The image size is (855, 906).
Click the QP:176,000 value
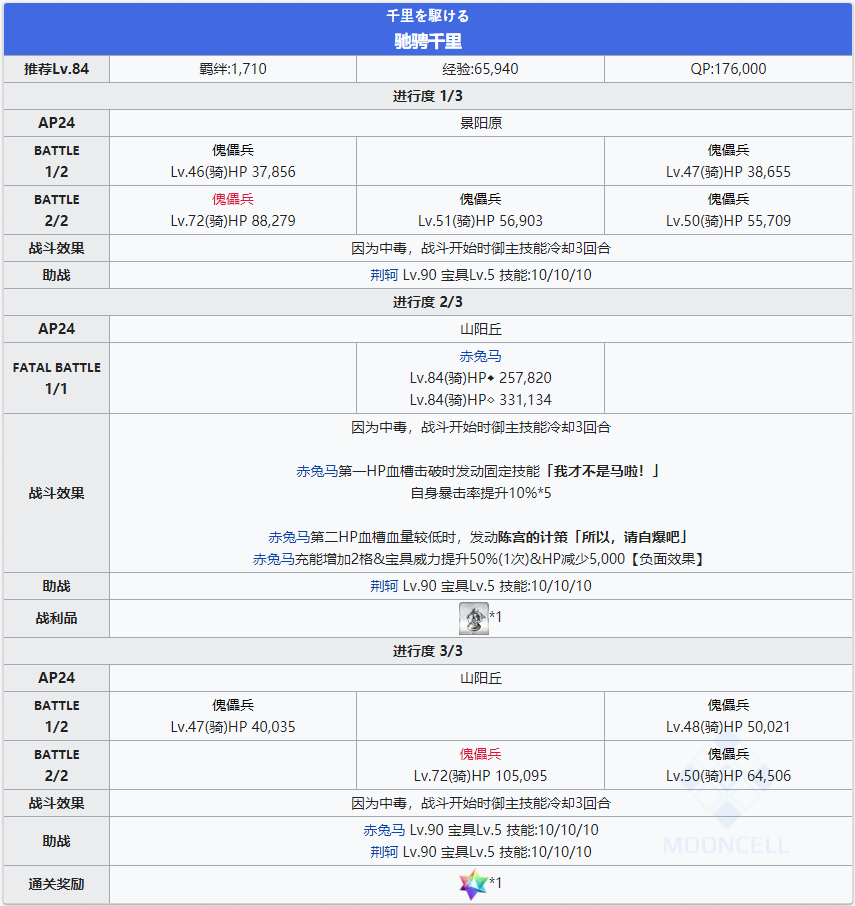[x=728, y=69]
